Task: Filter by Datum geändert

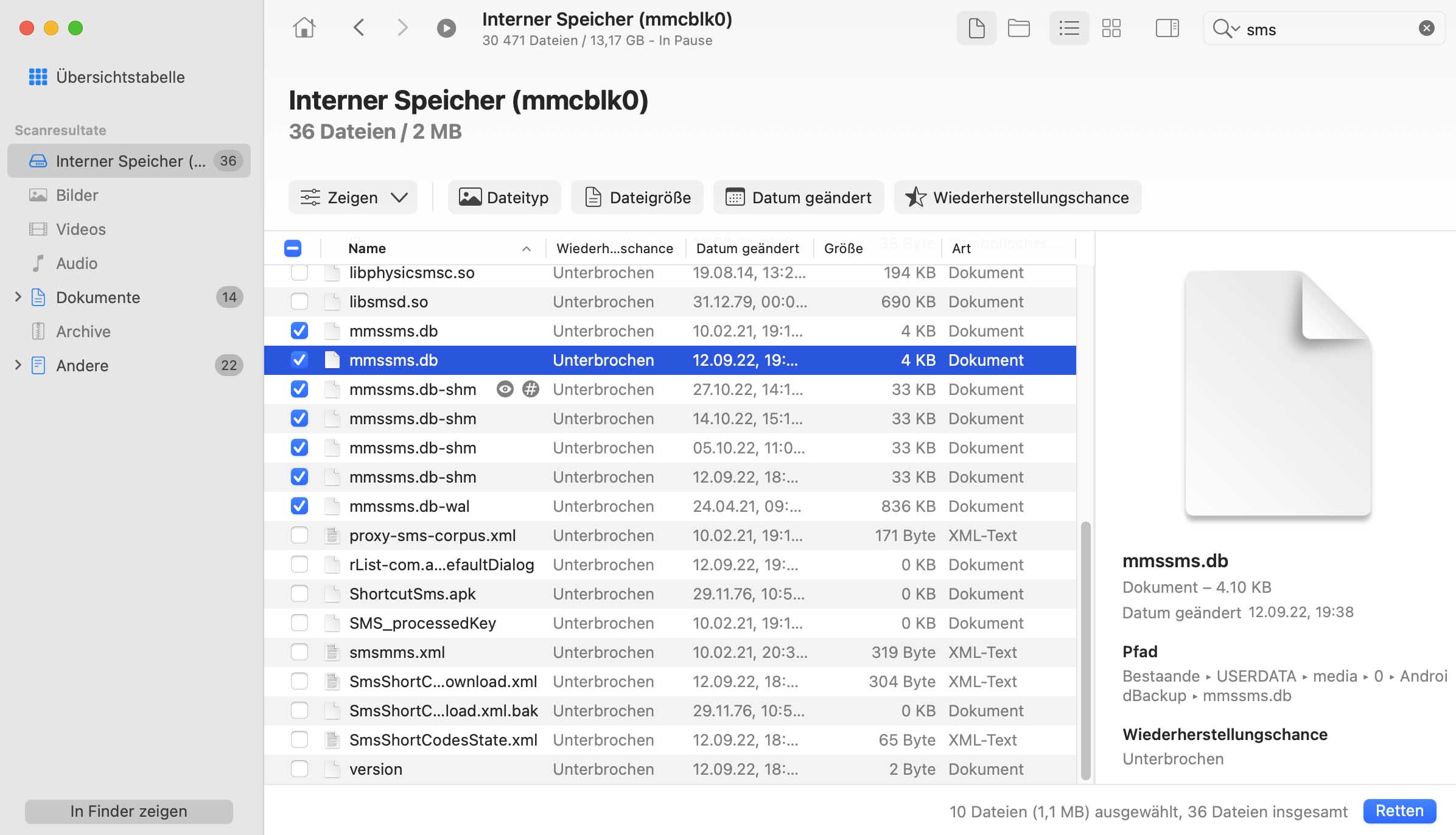Action: [x=799, y=197]
